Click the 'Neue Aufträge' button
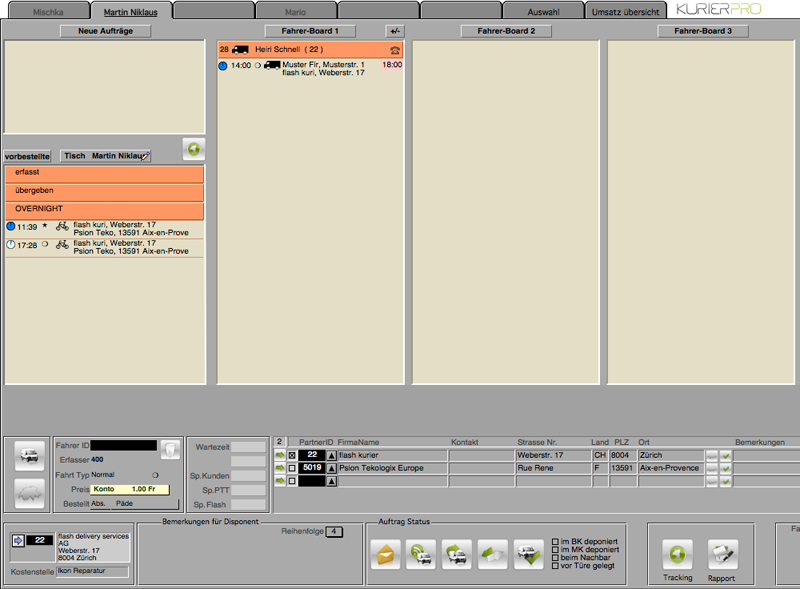 106,31
